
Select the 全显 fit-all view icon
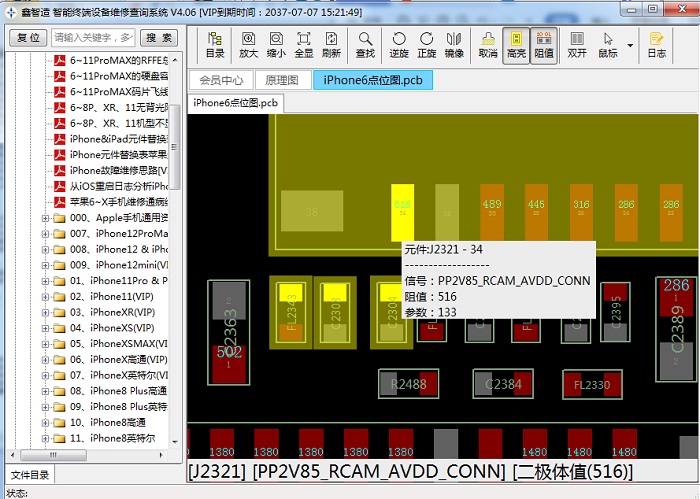click(x=304, y=45)
